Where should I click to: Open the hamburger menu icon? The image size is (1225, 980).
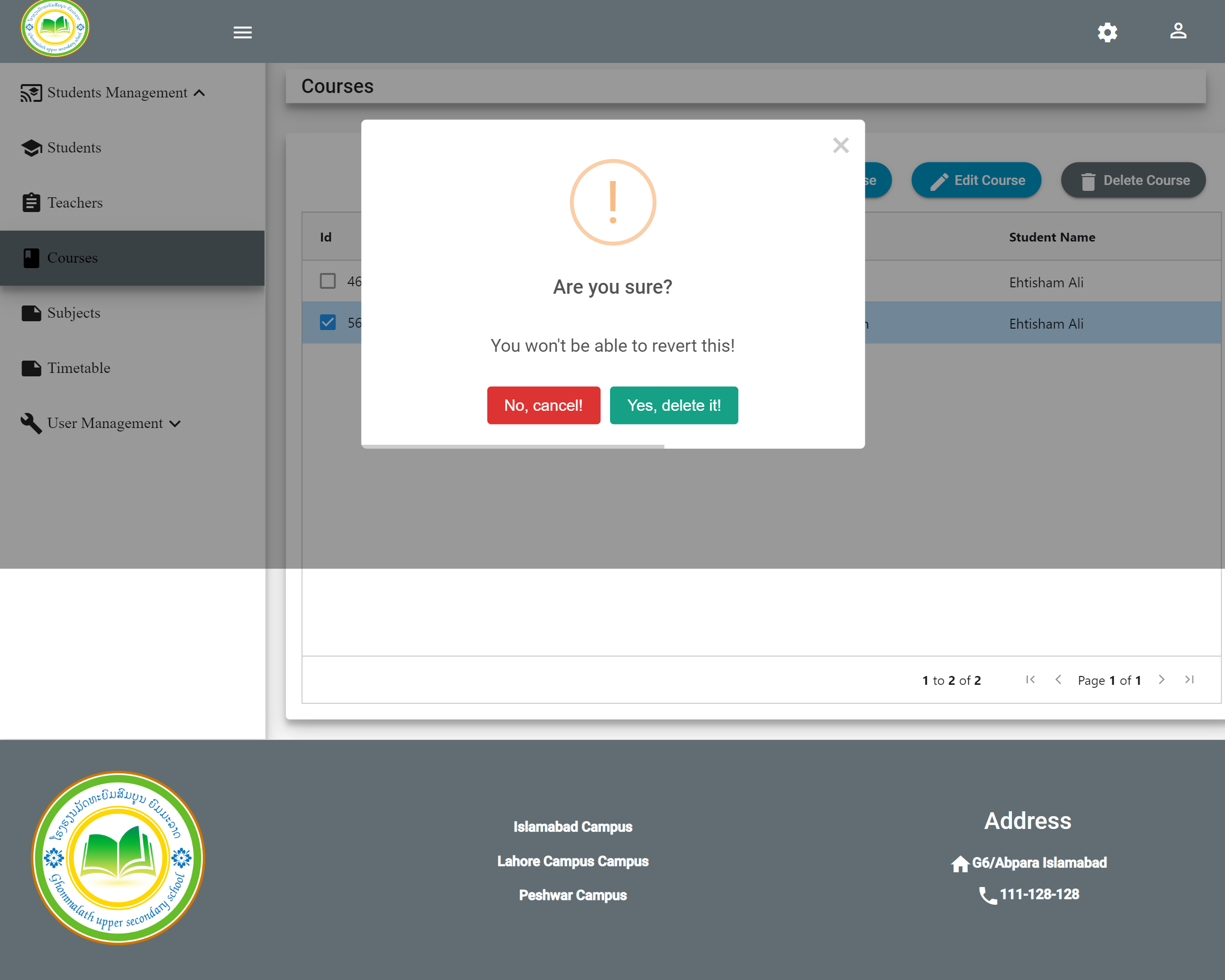(243, 32)
